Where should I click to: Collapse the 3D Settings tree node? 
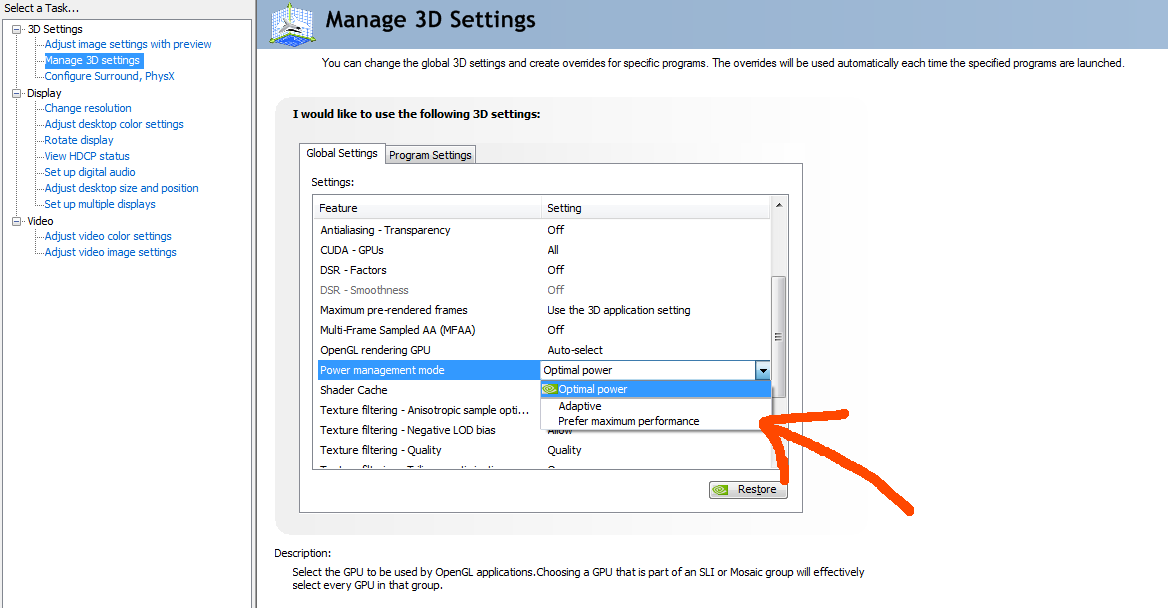17,29
